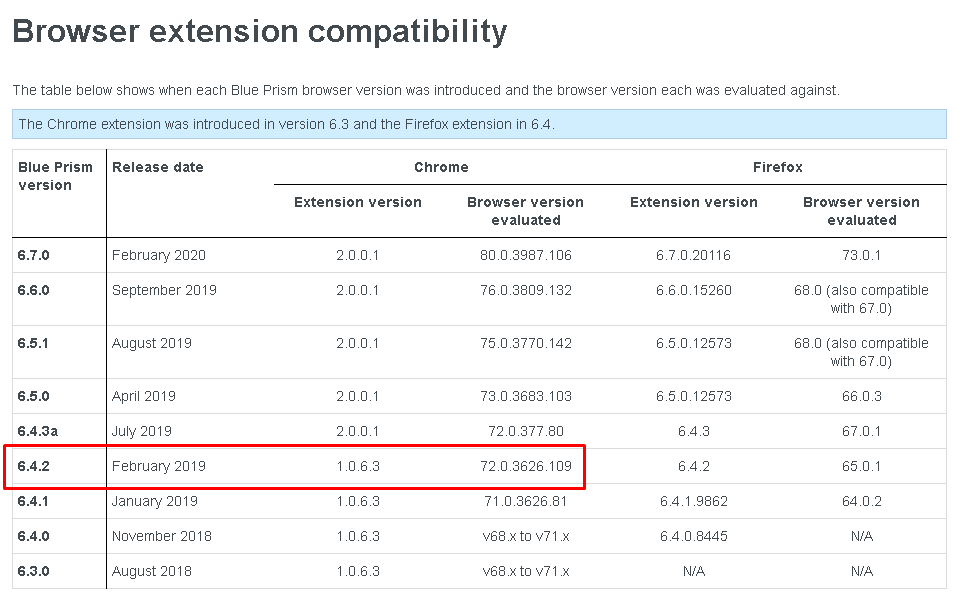This screenshot has width=964, height=597.
Task: Click the blue note about the Chrome extension introduction
Action: [479, 124]
